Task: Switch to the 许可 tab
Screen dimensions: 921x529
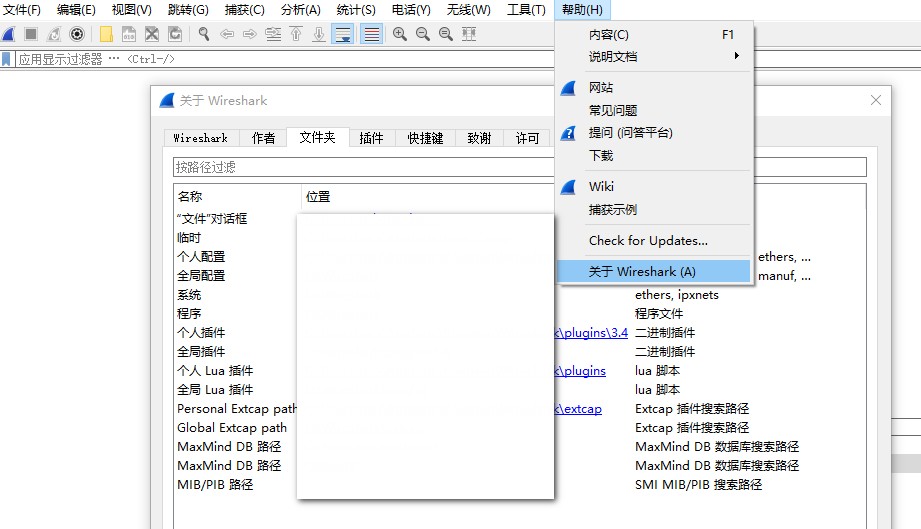Action: [527, 138]
